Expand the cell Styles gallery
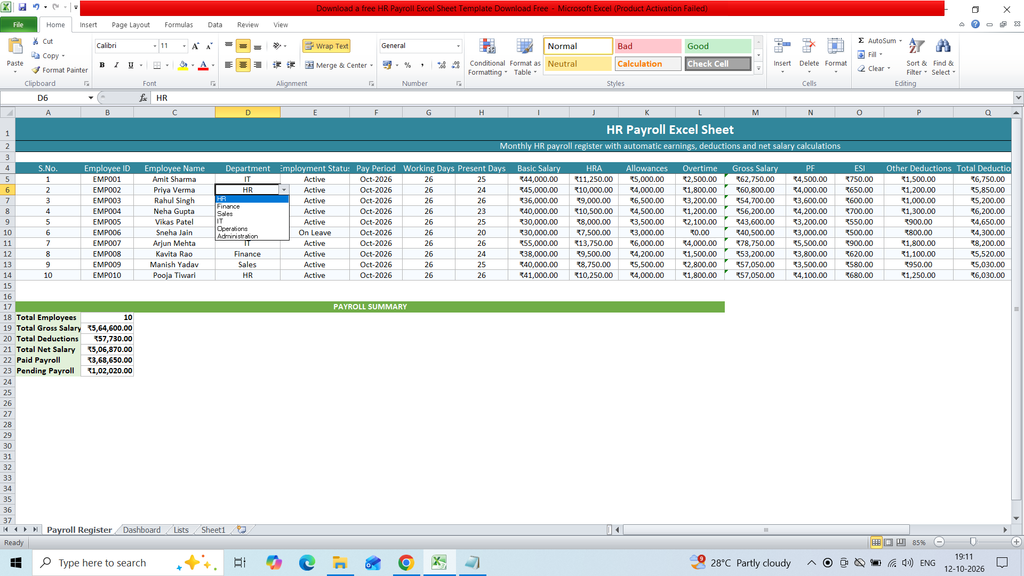 pyautogui.click(x=758, y=67)
